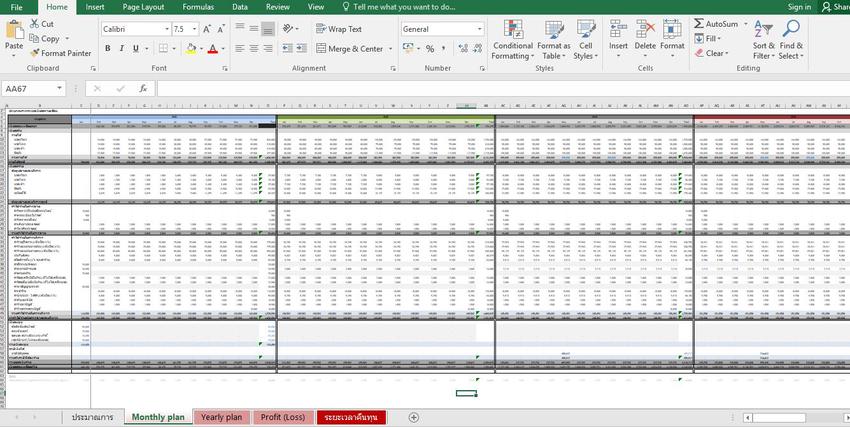Click the Copy button

(x=44, y=38)
